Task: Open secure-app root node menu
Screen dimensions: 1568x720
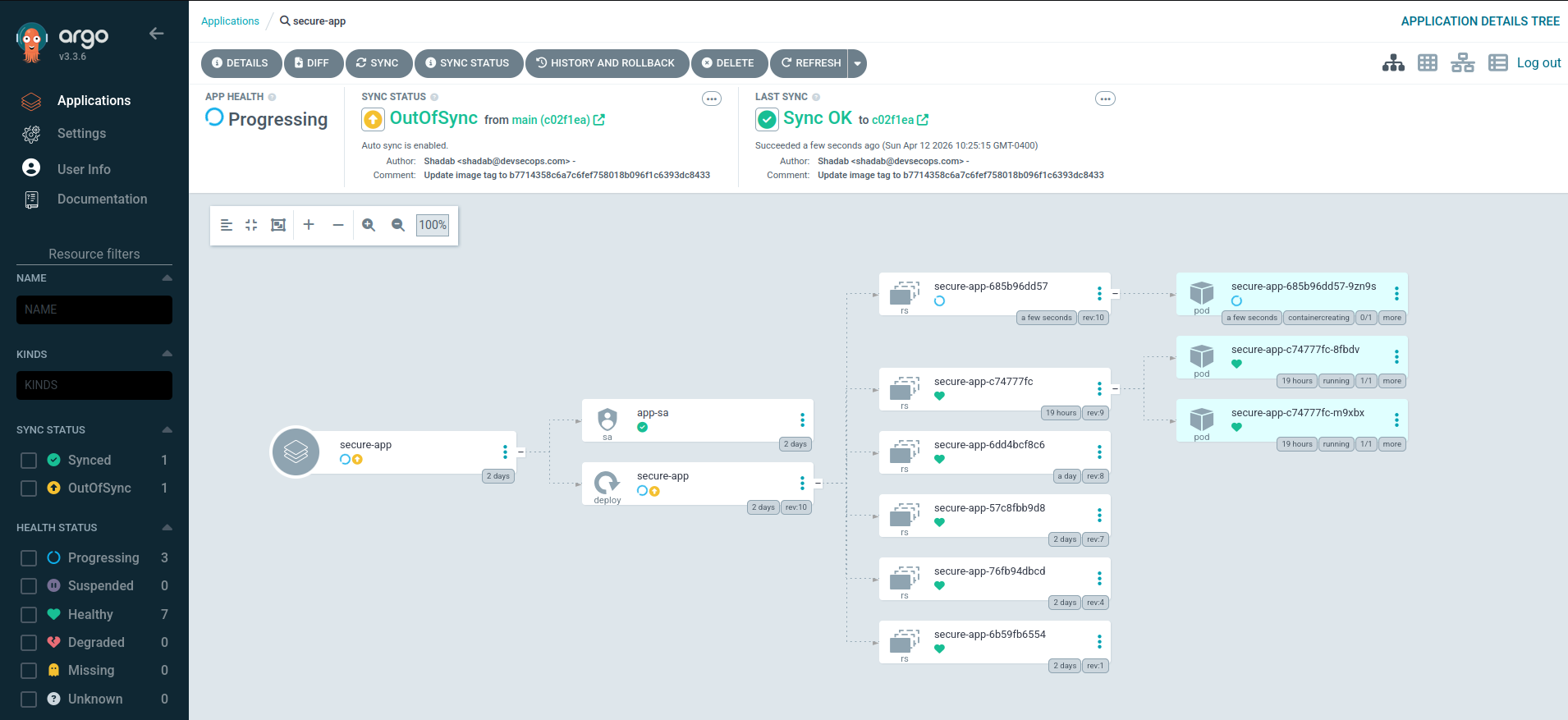Action: click(505, 452)
